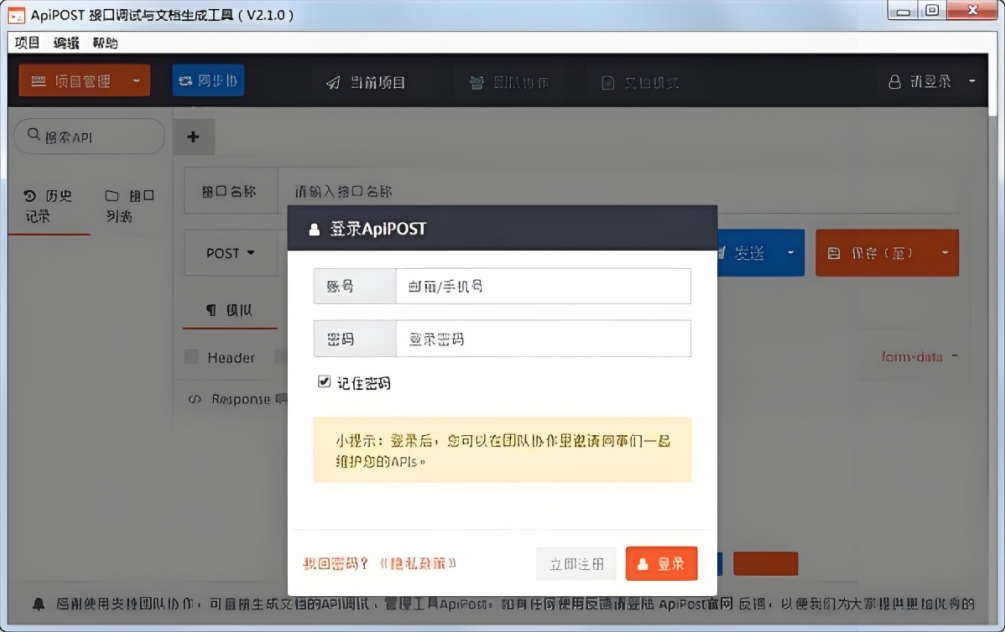The width and height of the screenshot is (1005, 632).
Task: Click the 项目管理 project management button
Action: point(84,81)
